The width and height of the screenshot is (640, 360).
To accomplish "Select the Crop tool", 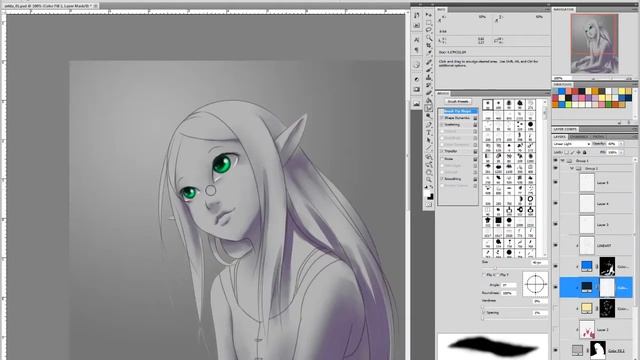I will (x=429, y=45).
